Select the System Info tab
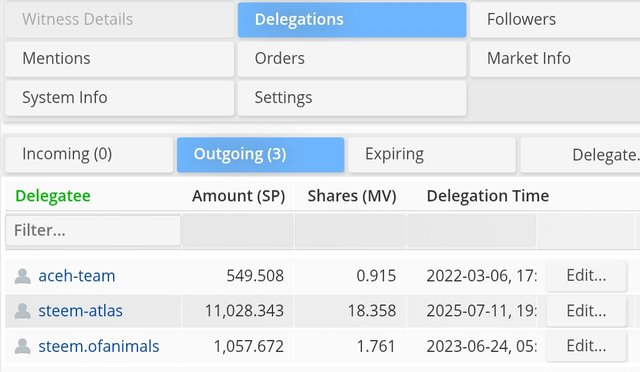Image resolution: width=640 pixels, height=372 pixels. tap(120, 98)
